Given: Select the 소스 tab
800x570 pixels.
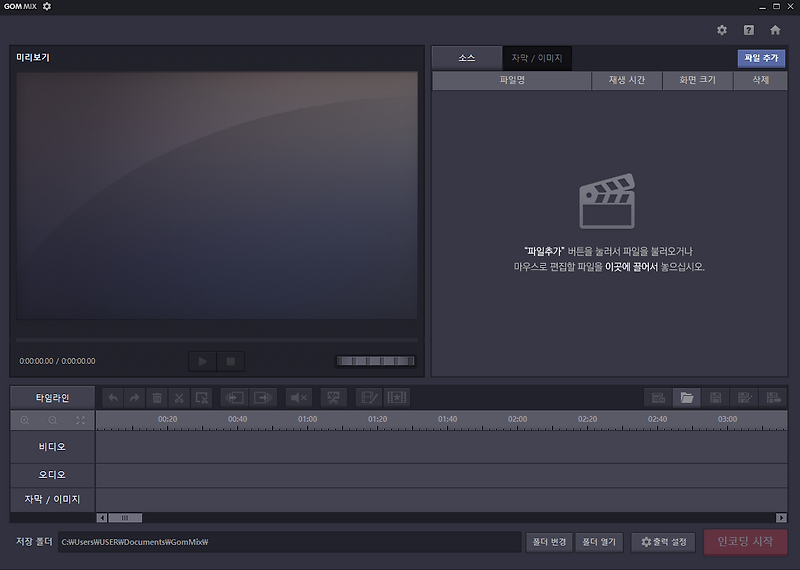Looking at the screenshot, I should click(x=467, y=58).
